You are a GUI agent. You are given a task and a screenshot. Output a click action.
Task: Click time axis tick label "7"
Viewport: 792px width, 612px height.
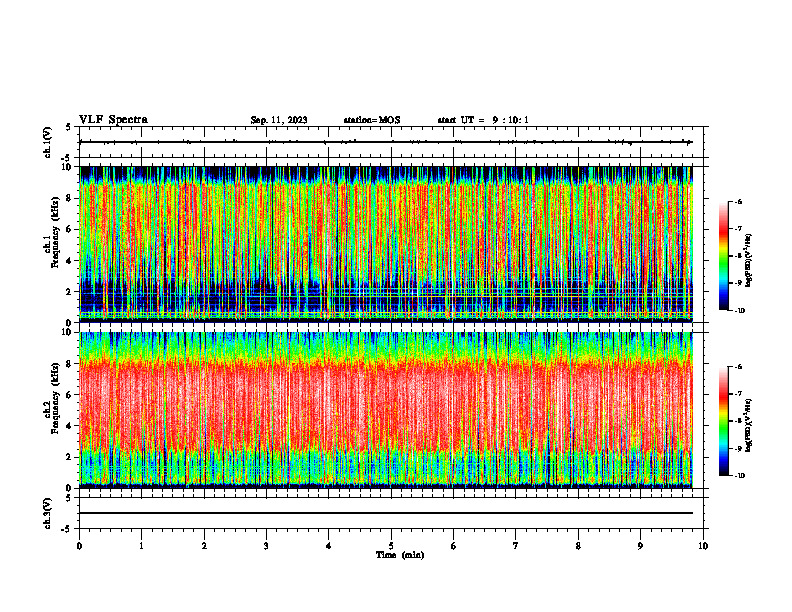tap(516, 546)
